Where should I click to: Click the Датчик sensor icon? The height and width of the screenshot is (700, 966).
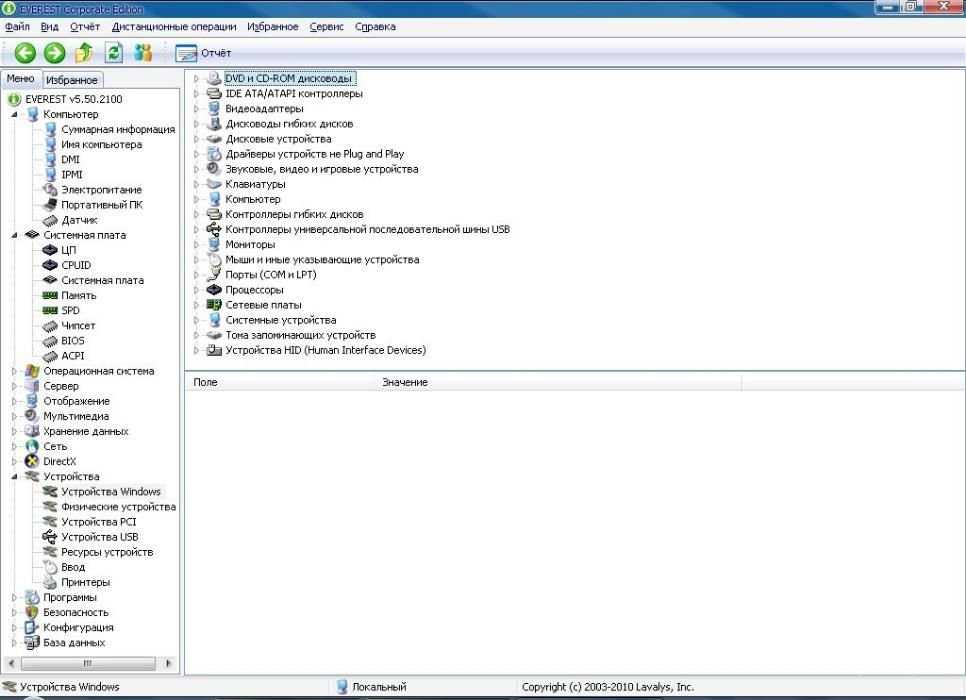pos(50,220)
